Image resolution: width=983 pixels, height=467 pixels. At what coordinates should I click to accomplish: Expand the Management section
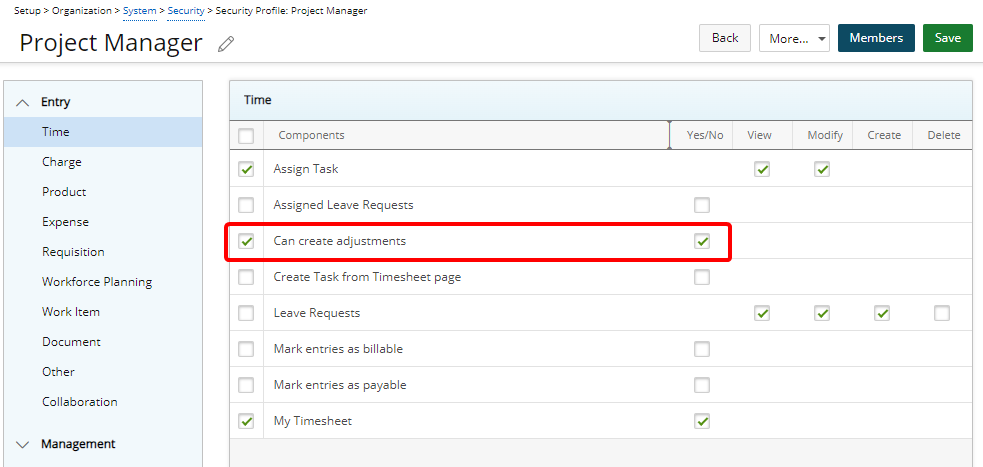tap(23, 444)
